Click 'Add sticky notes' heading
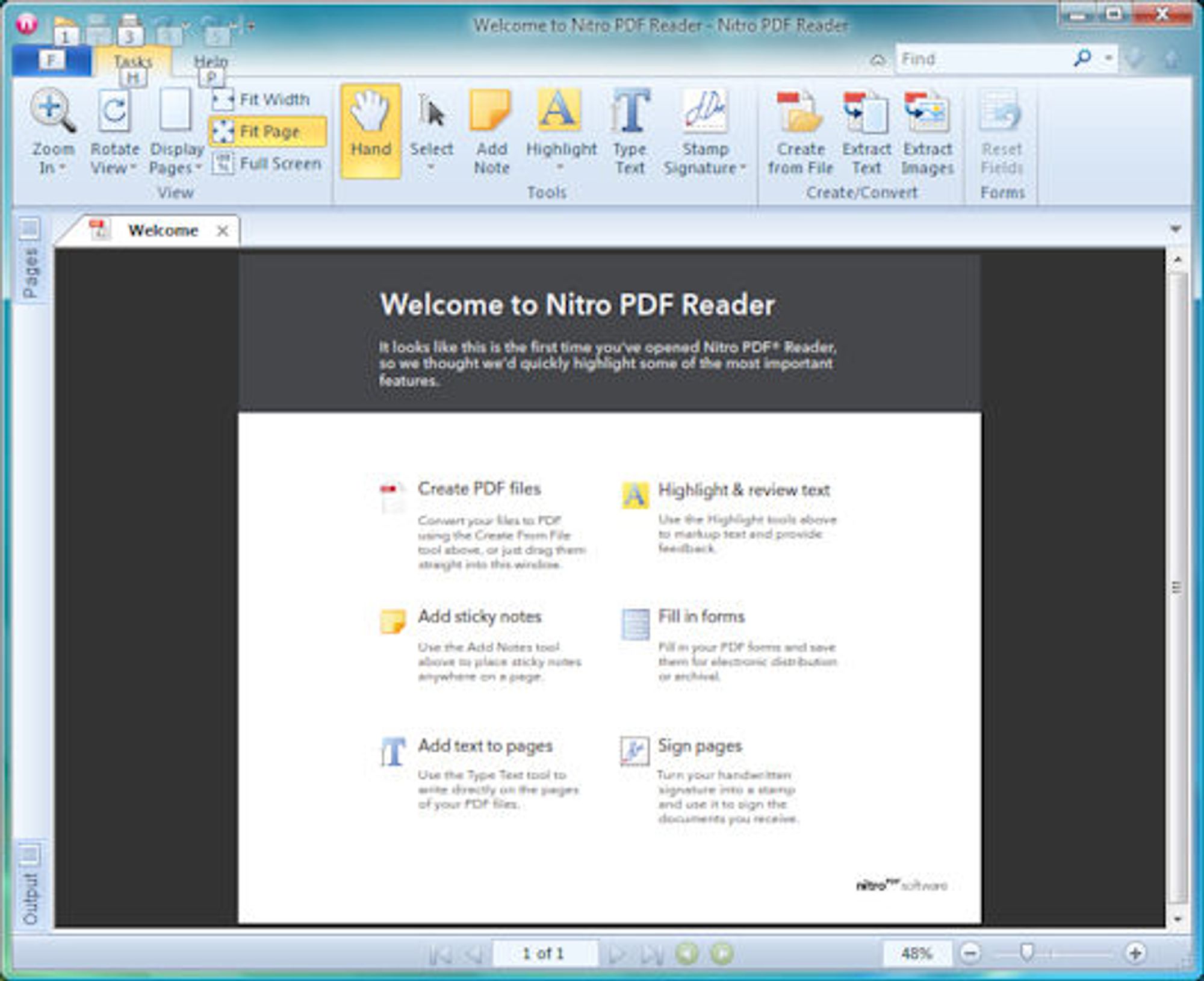The image size is (1204, 981). [x=480, y=617]
